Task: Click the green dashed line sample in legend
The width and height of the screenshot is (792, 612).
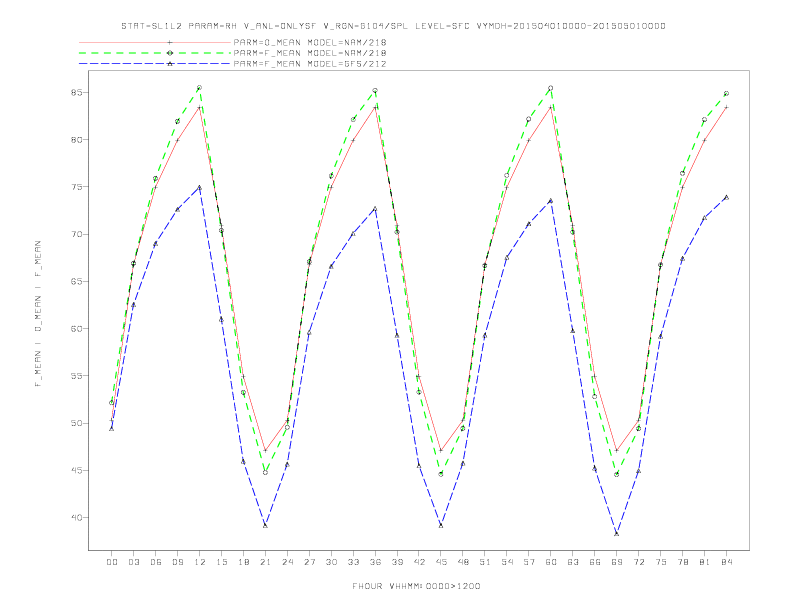Action: tap(155, 53)
